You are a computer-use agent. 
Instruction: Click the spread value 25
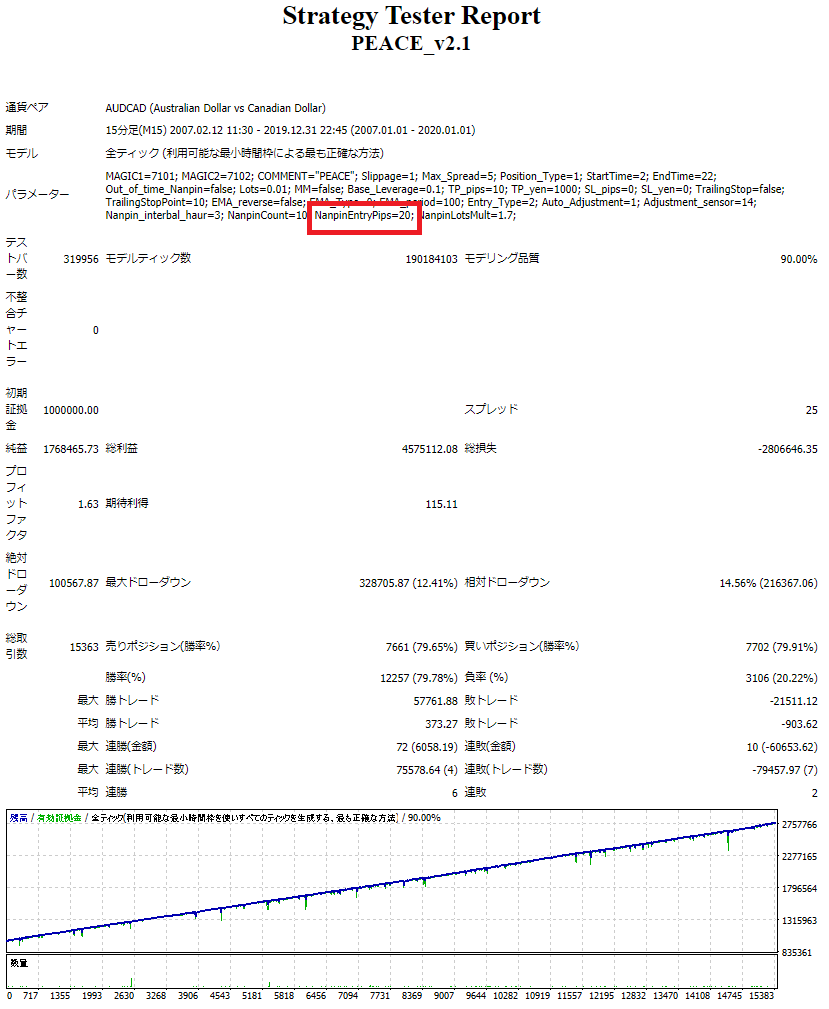tap(811, 410)
